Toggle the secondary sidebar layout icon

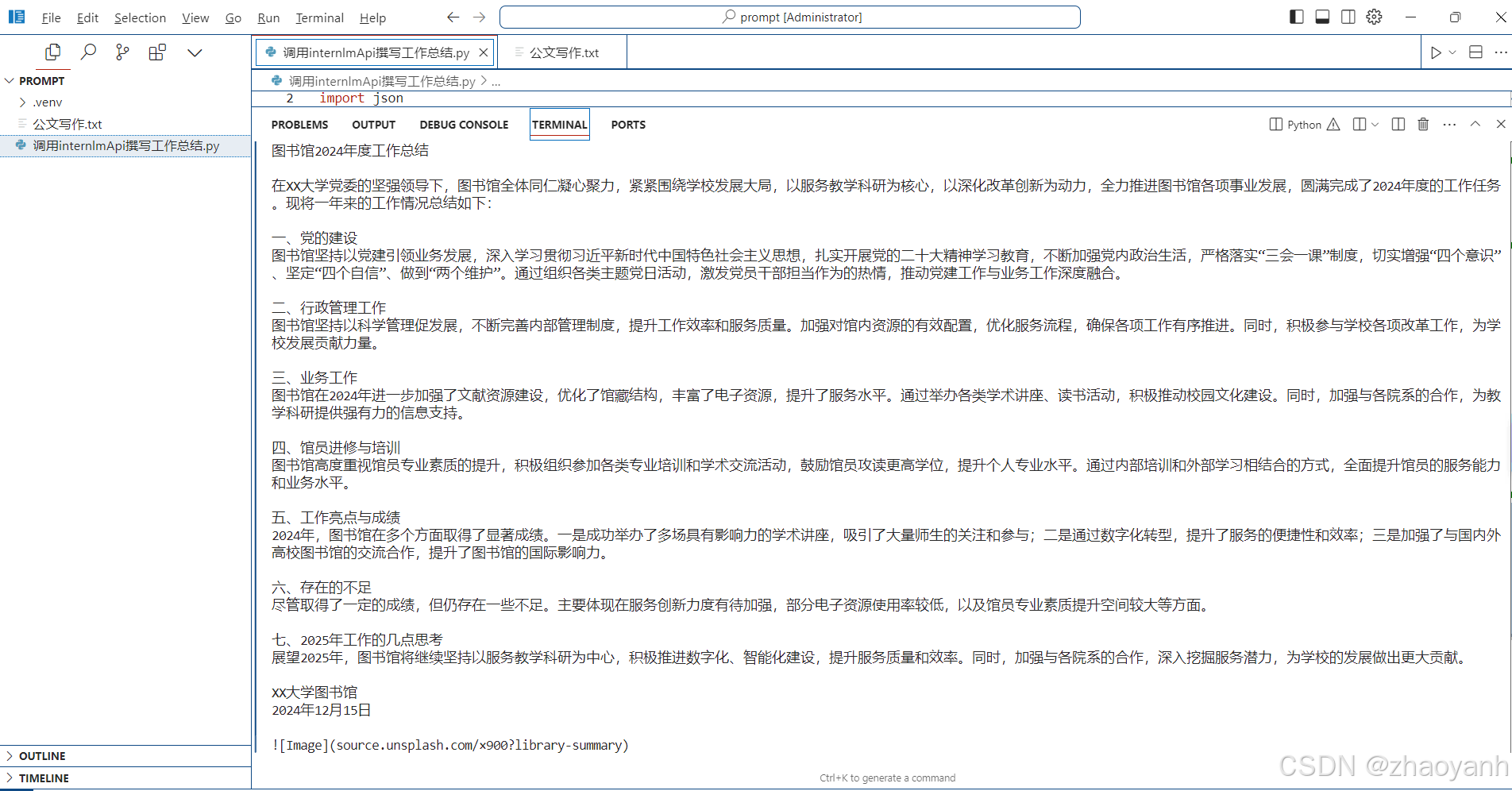(1348, 17)
